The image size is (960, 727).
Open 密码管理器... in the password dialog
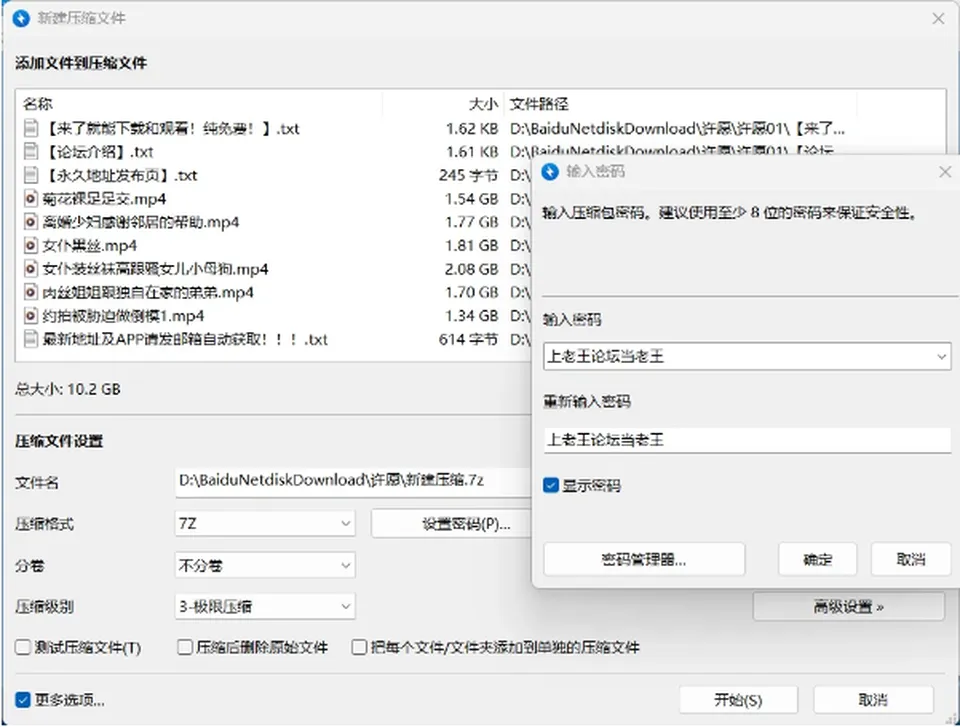coord(644,559)
